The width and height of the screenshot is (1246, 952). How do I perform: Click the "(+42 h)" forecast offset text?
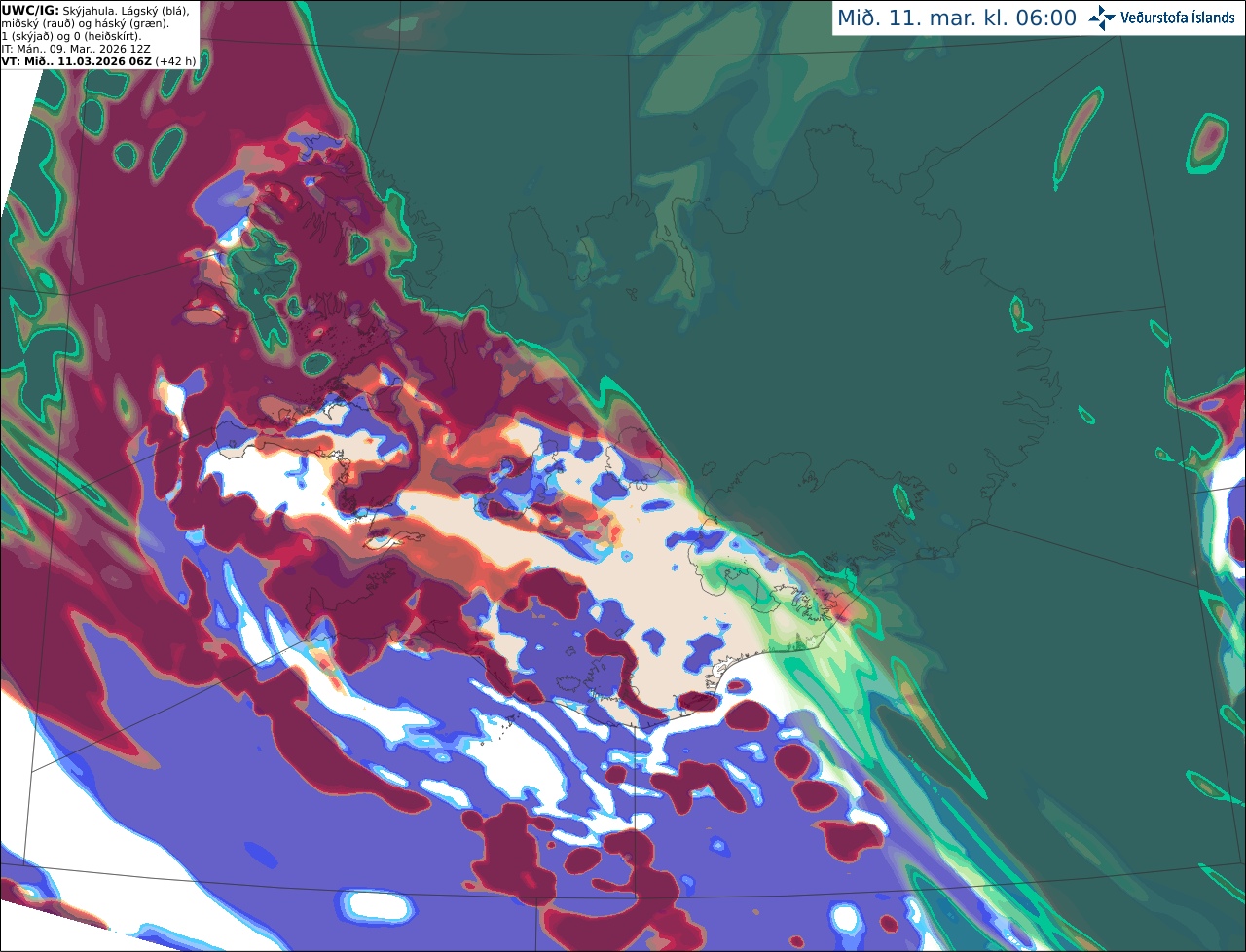pyautogui.click(x=175, y=60)
